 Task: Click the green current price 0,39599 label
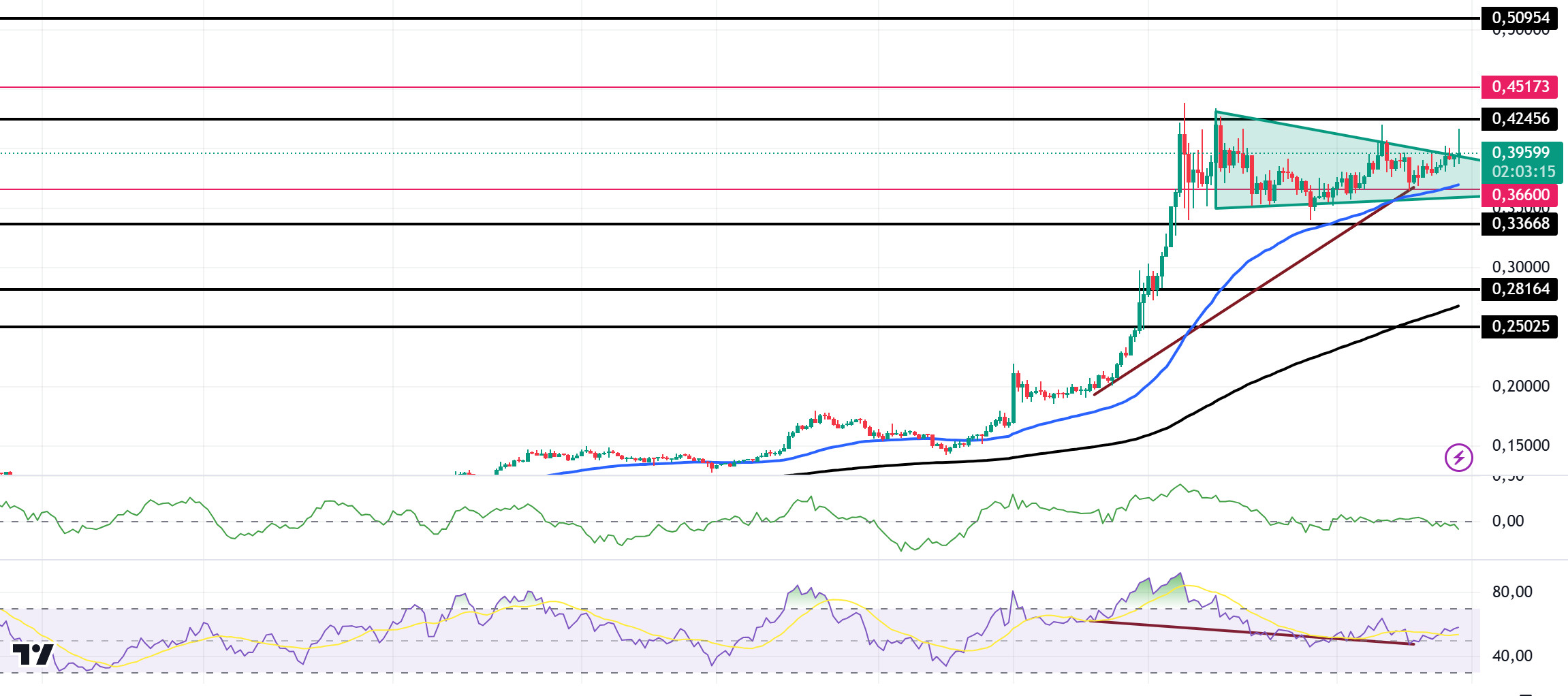pos(1520,153)
